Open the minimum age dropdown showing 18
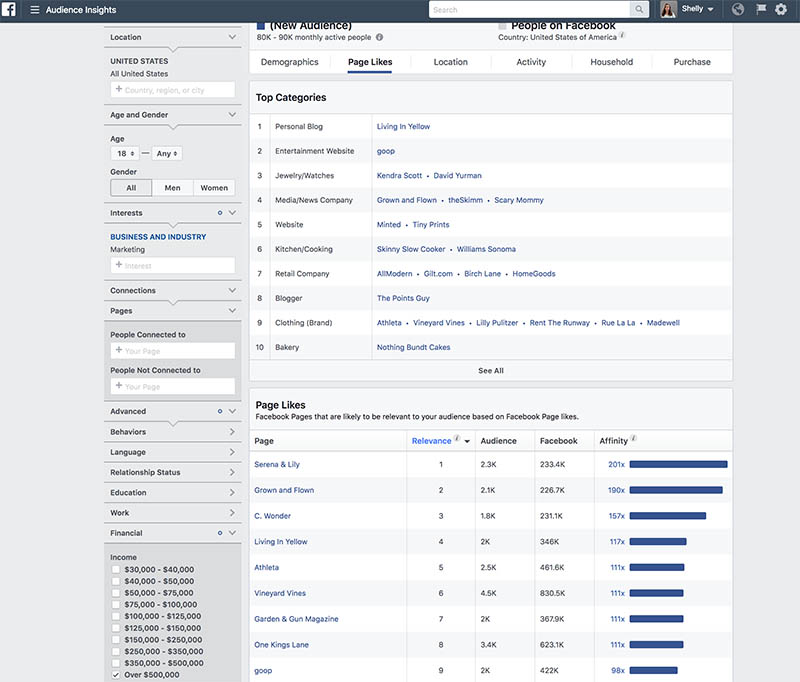The height and width of the screenshot is (682, 800). pyautogui.click(x=124, y=153)
